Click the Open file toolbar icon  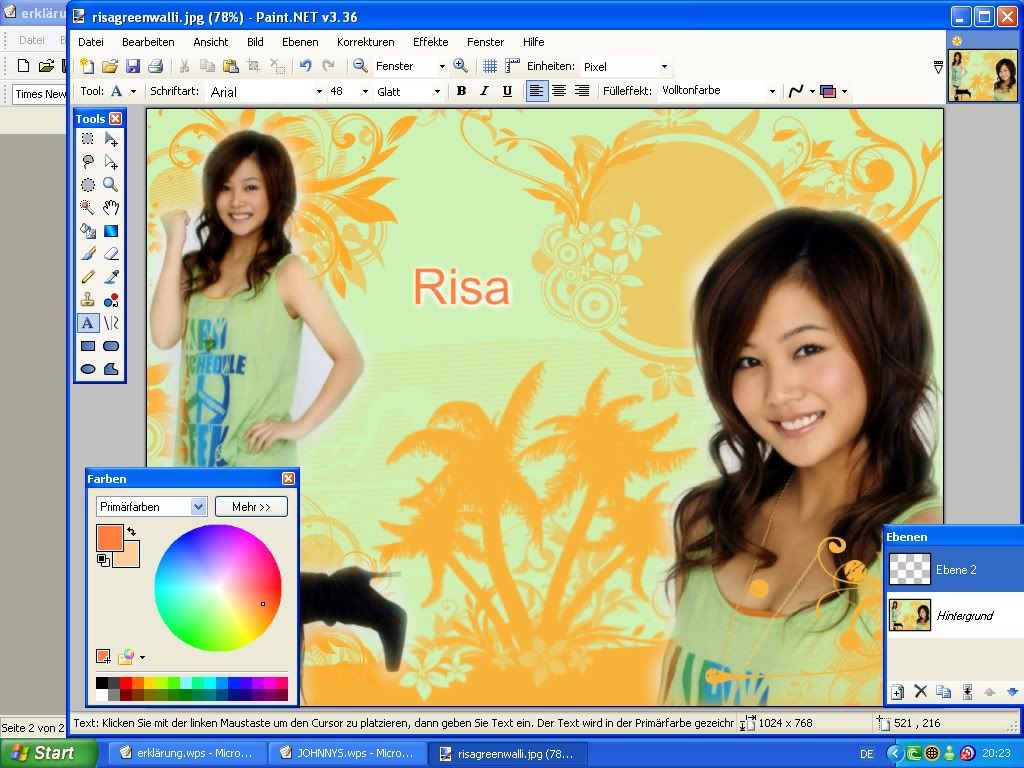pos(110,66)
